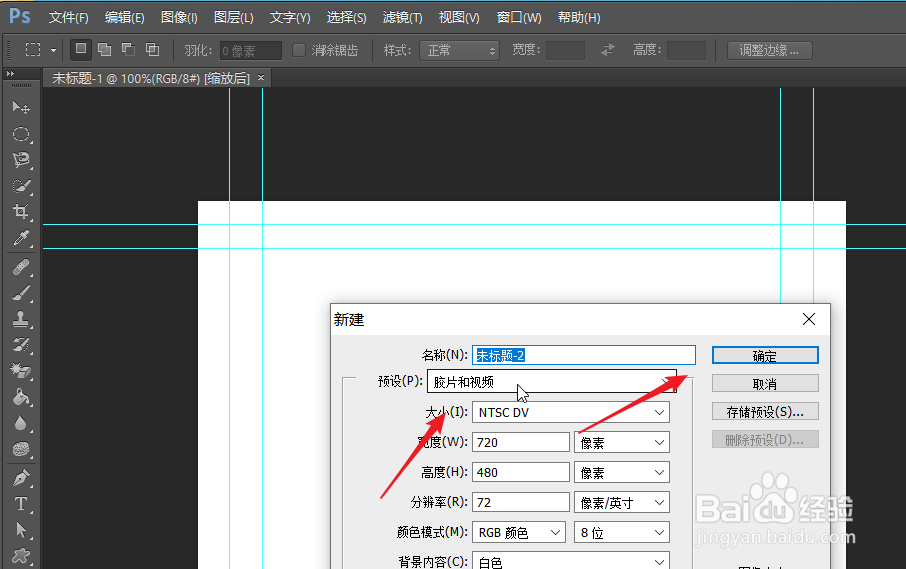
Task: Click the options bar 高度 height field
Action: (x=686, y=50)
